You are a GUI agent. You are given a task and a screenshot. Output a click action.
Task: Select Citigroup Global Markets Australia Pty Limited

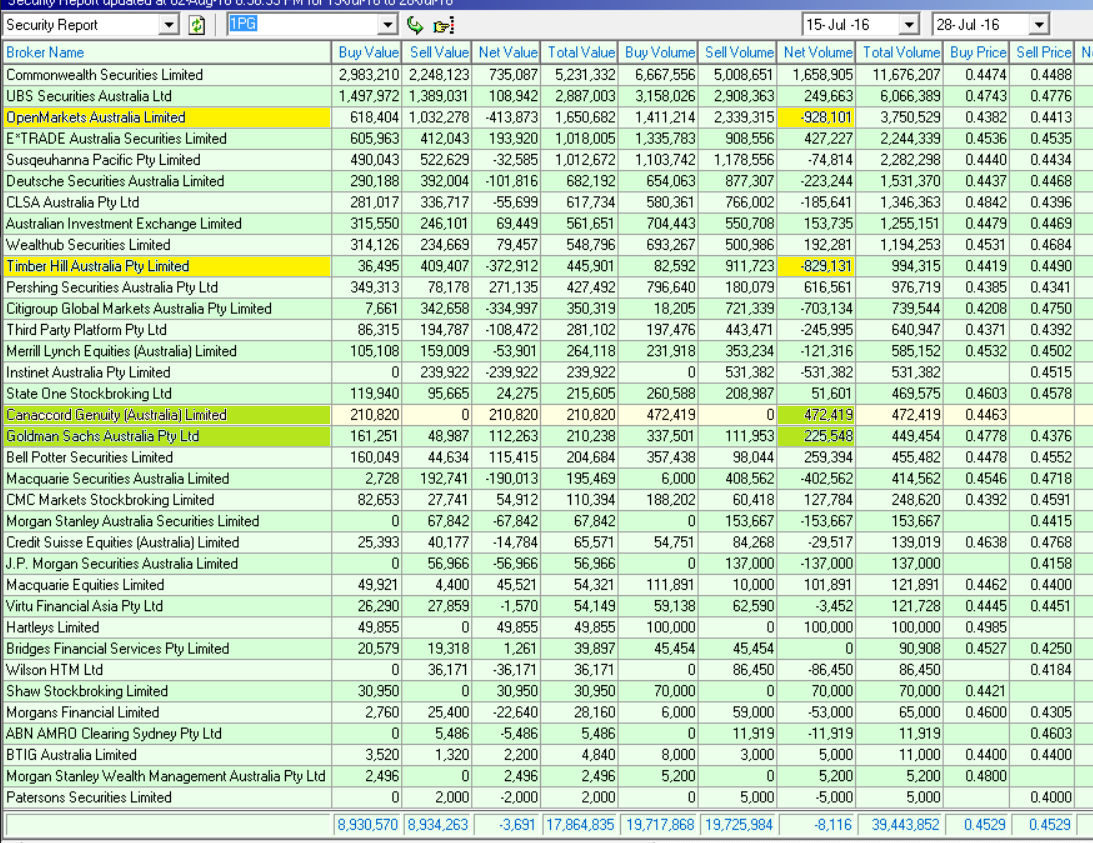139,309
